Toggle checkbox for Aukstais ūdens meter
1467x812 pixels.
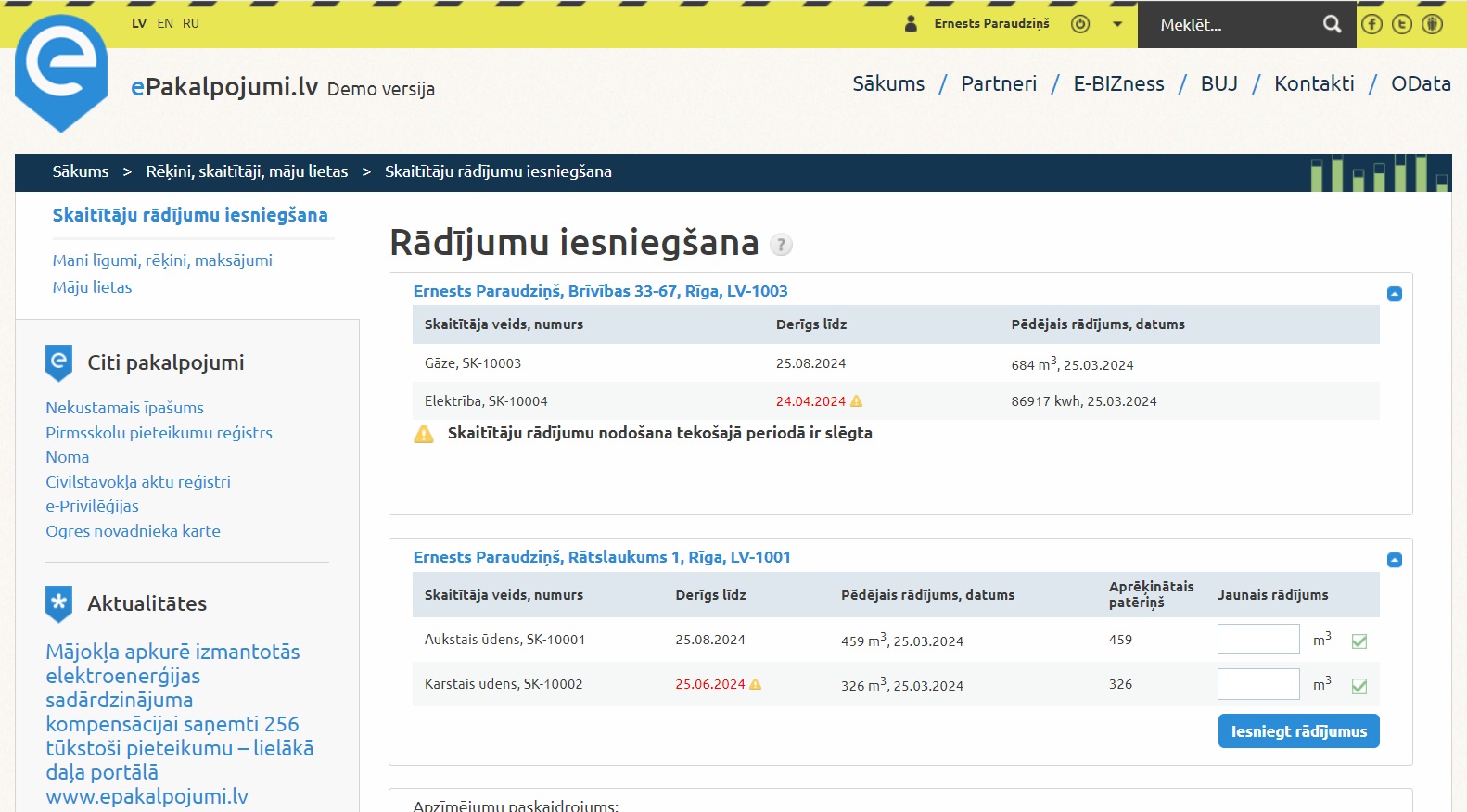tap(1359, 641)
